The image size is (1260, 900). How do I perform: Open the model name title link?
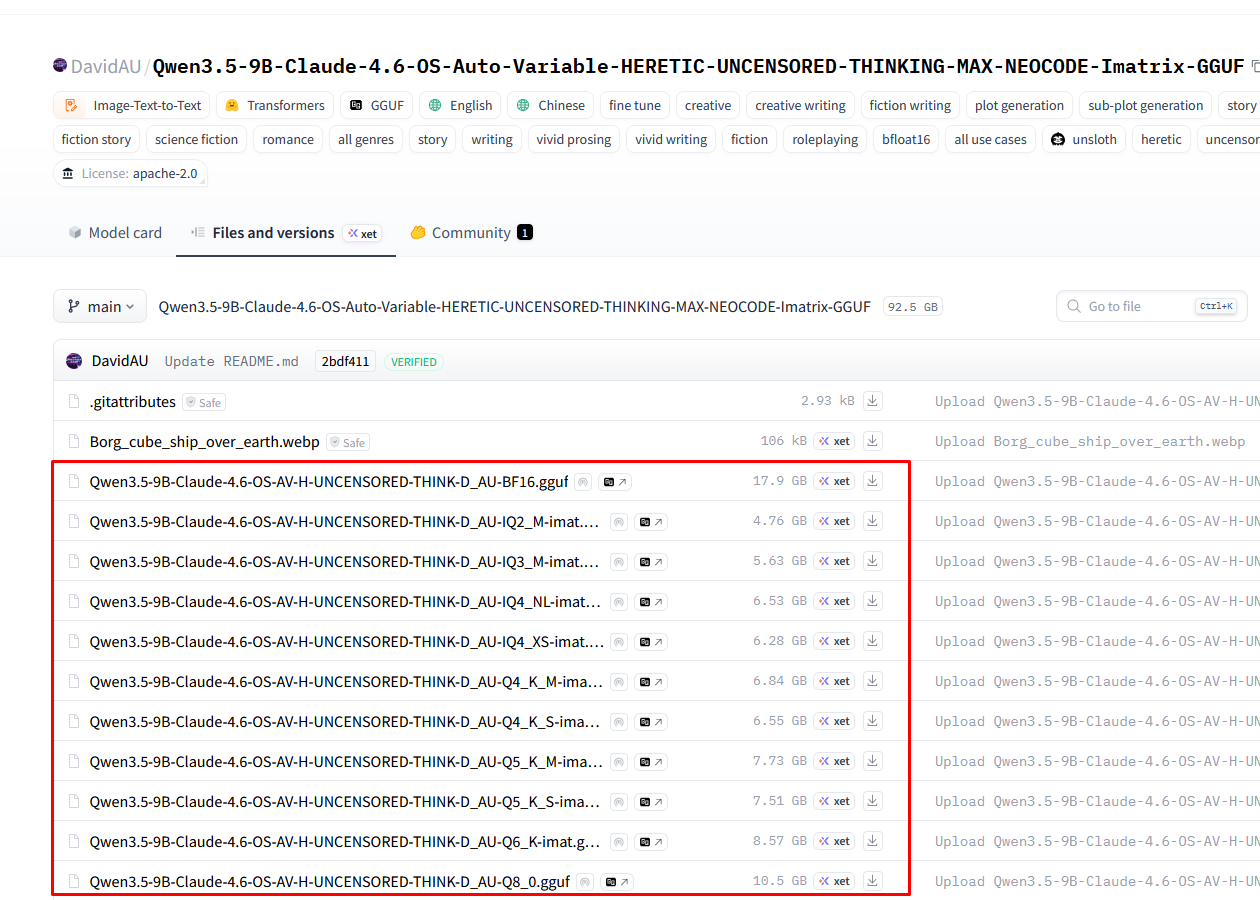click(699, 67)
